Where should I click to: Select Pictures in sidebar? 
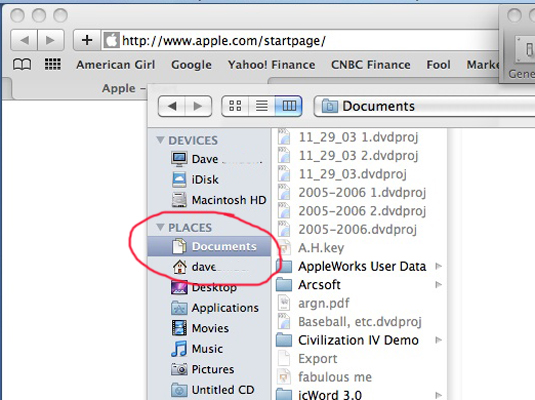point(209,369)
